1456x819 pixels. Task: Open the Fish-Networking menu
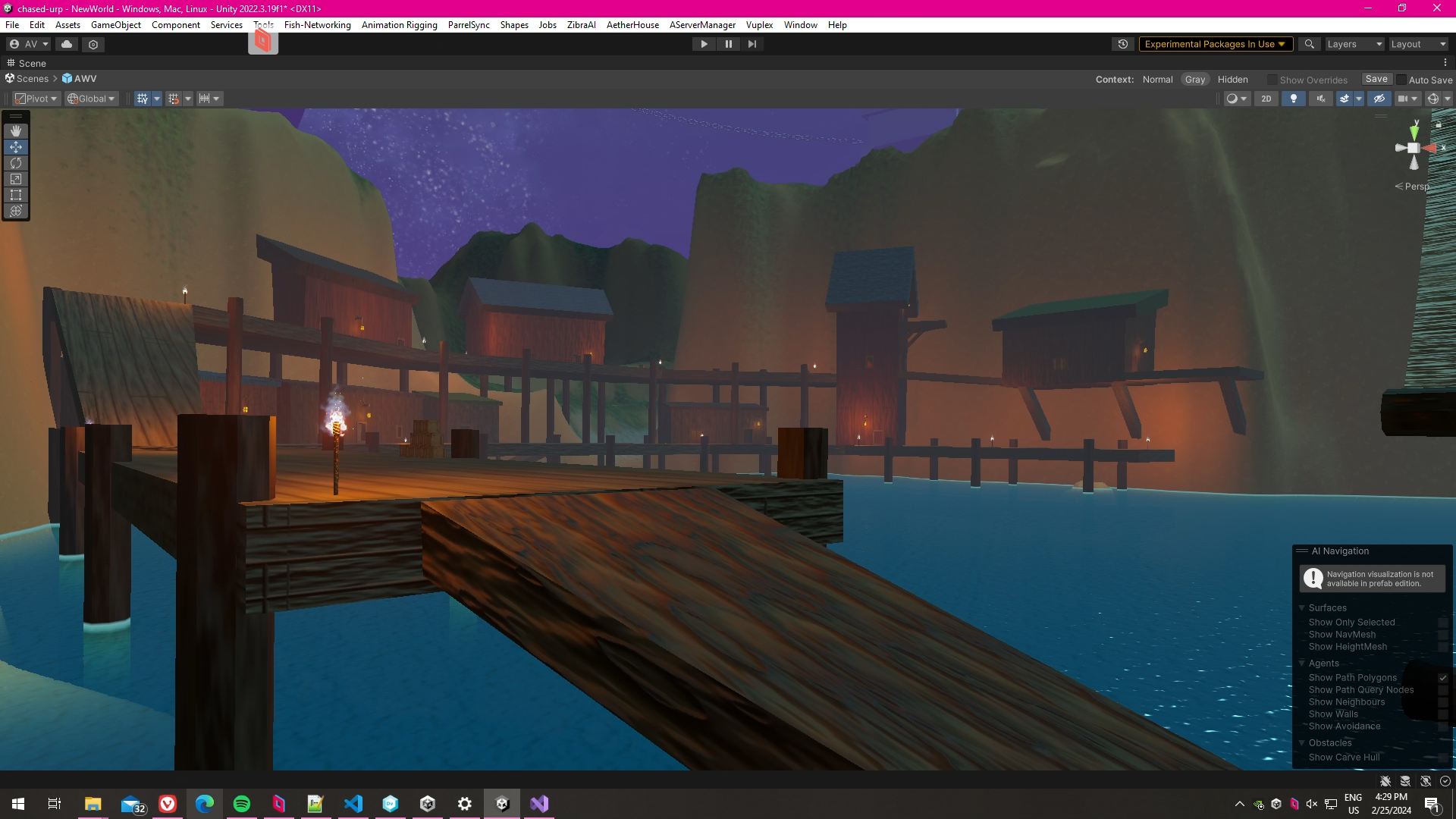pyautogui.click(x=317, y=25)
